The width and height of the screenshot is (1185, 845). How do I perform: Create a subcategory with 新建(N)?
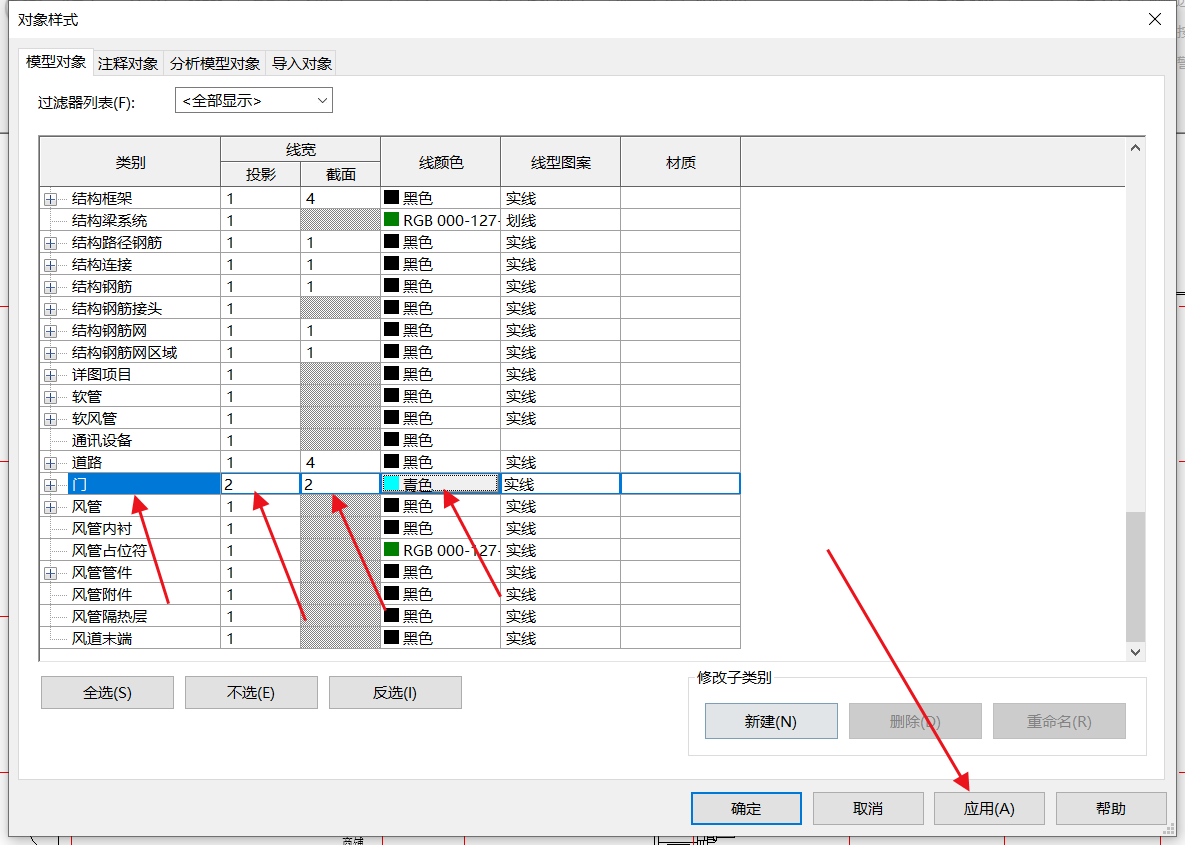770,721
